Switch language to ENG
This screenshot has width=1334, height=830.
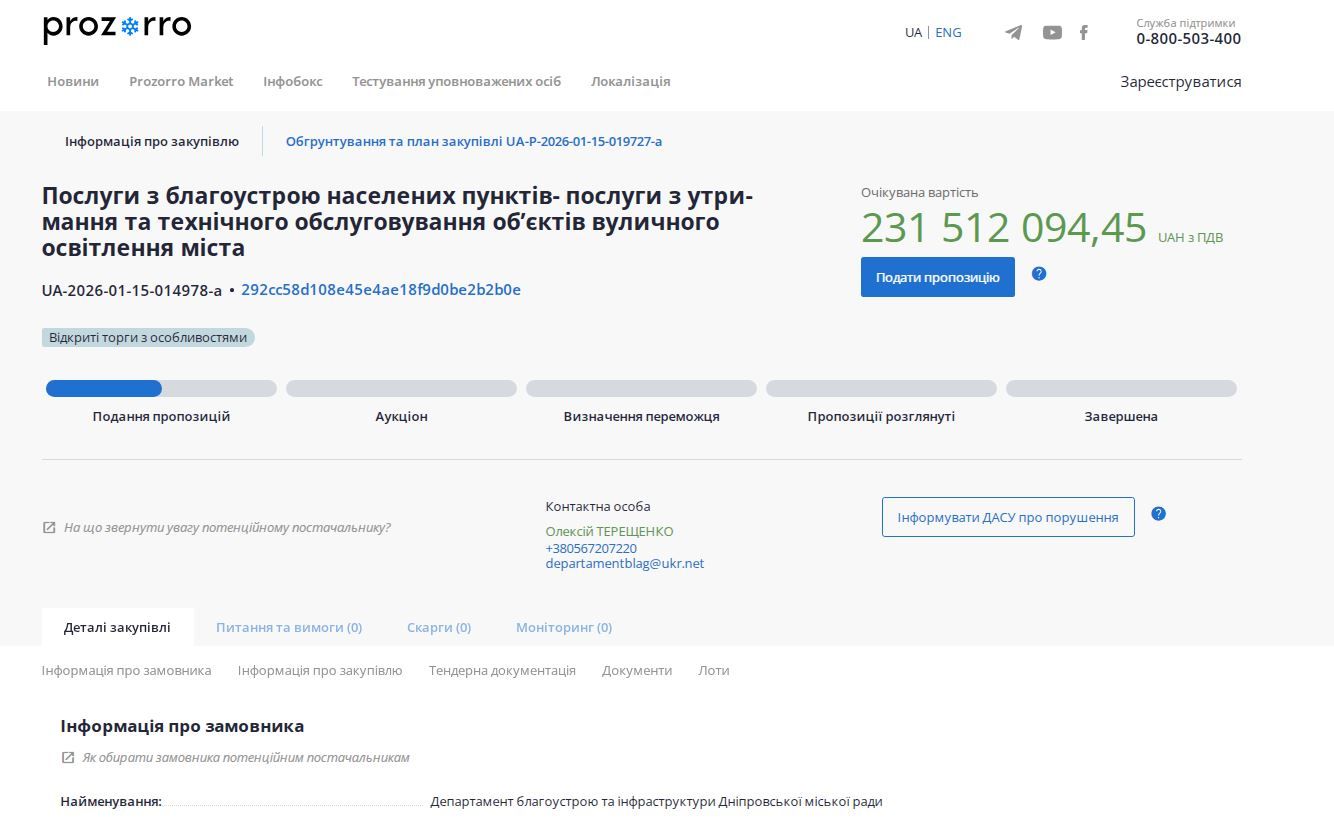pos(948,32)
